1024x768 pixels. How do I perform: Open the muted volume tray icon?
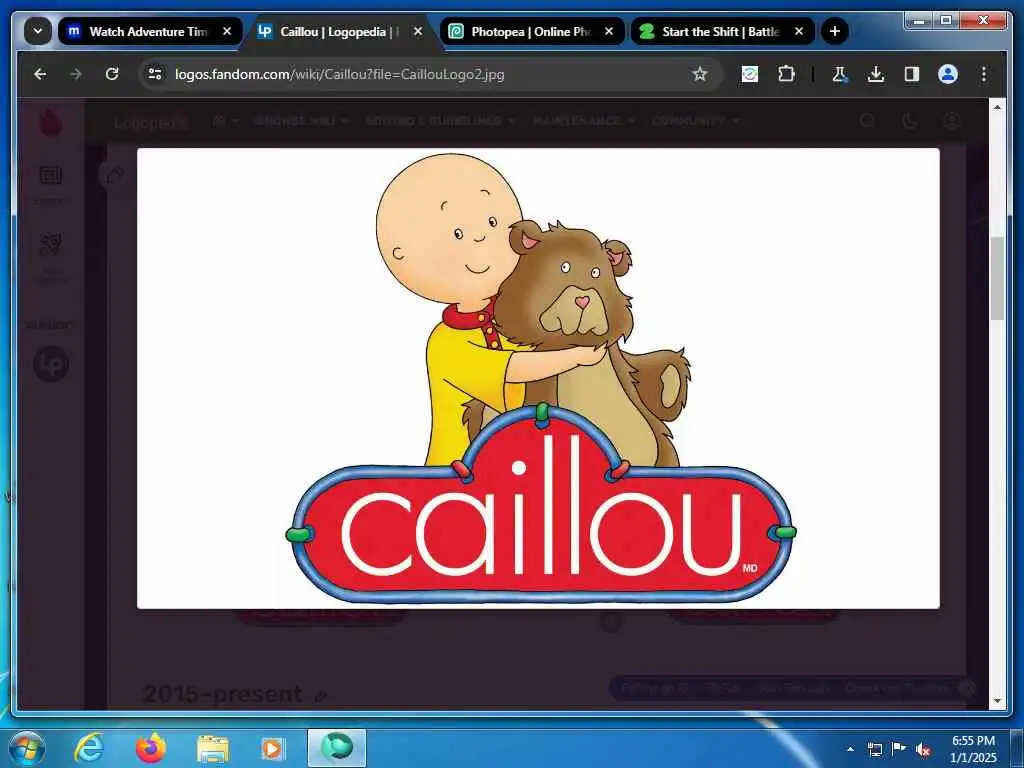point(923,750)
